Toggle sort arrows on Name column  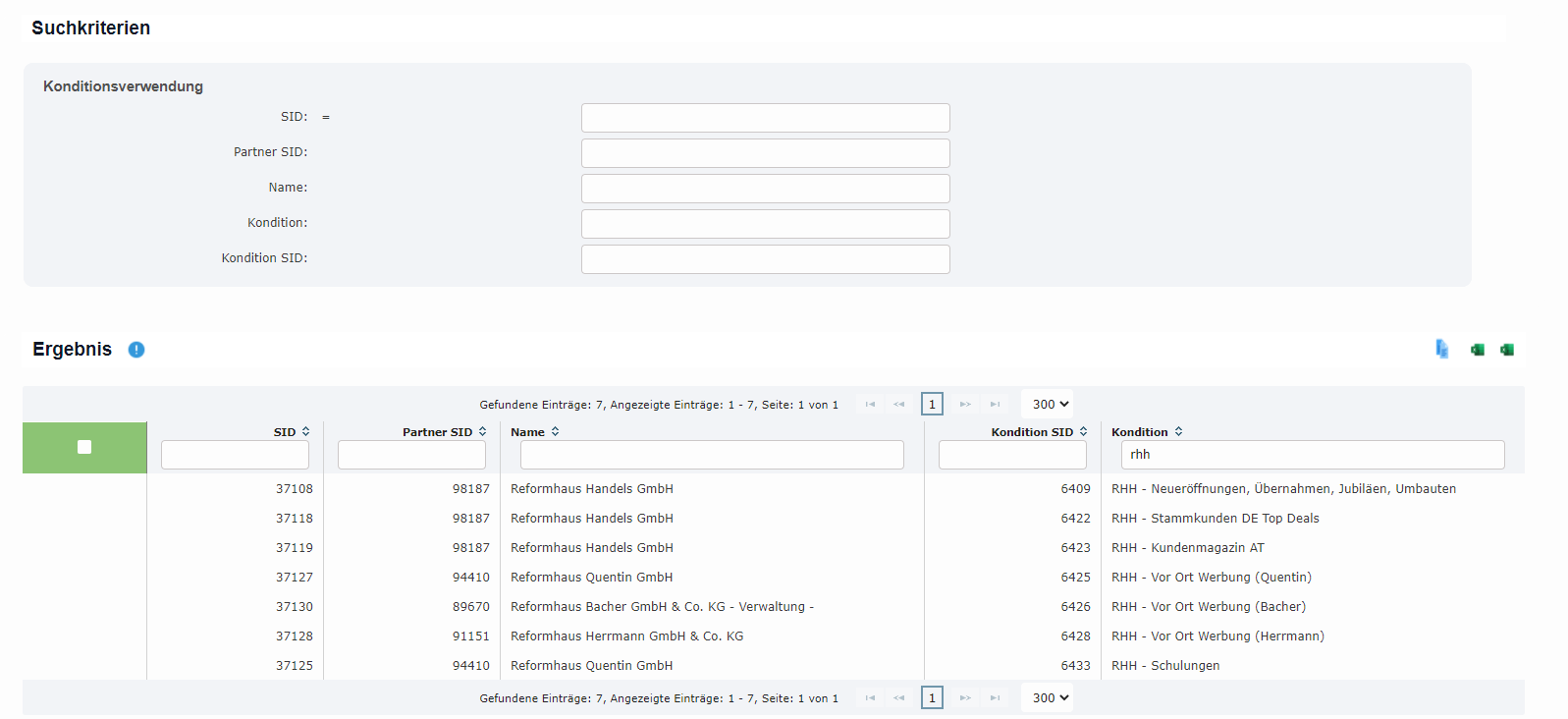click(x=556, y=432)
